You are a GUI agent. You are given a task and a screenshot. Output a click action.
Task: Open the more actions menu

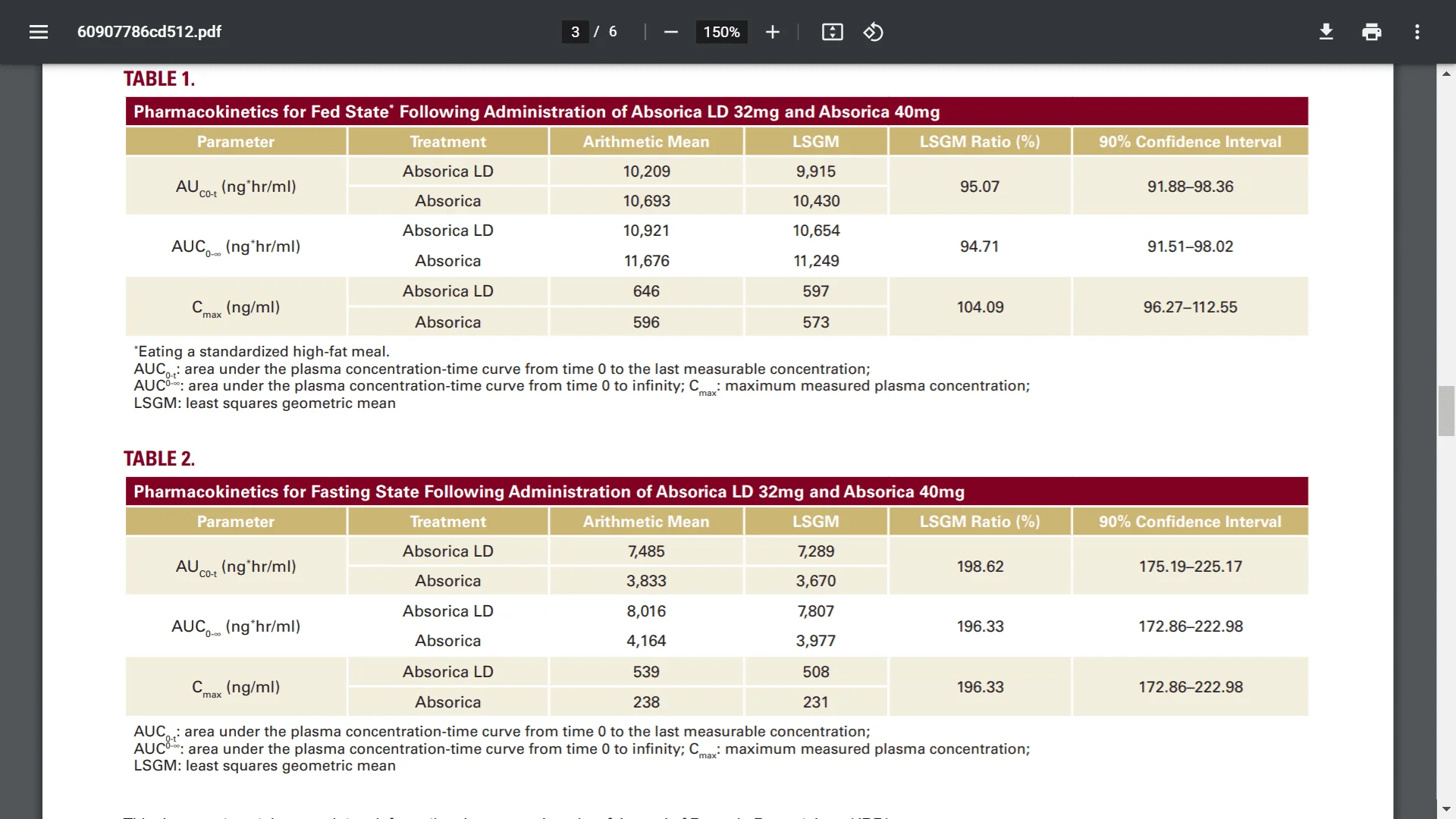(x=1417, y=32)
